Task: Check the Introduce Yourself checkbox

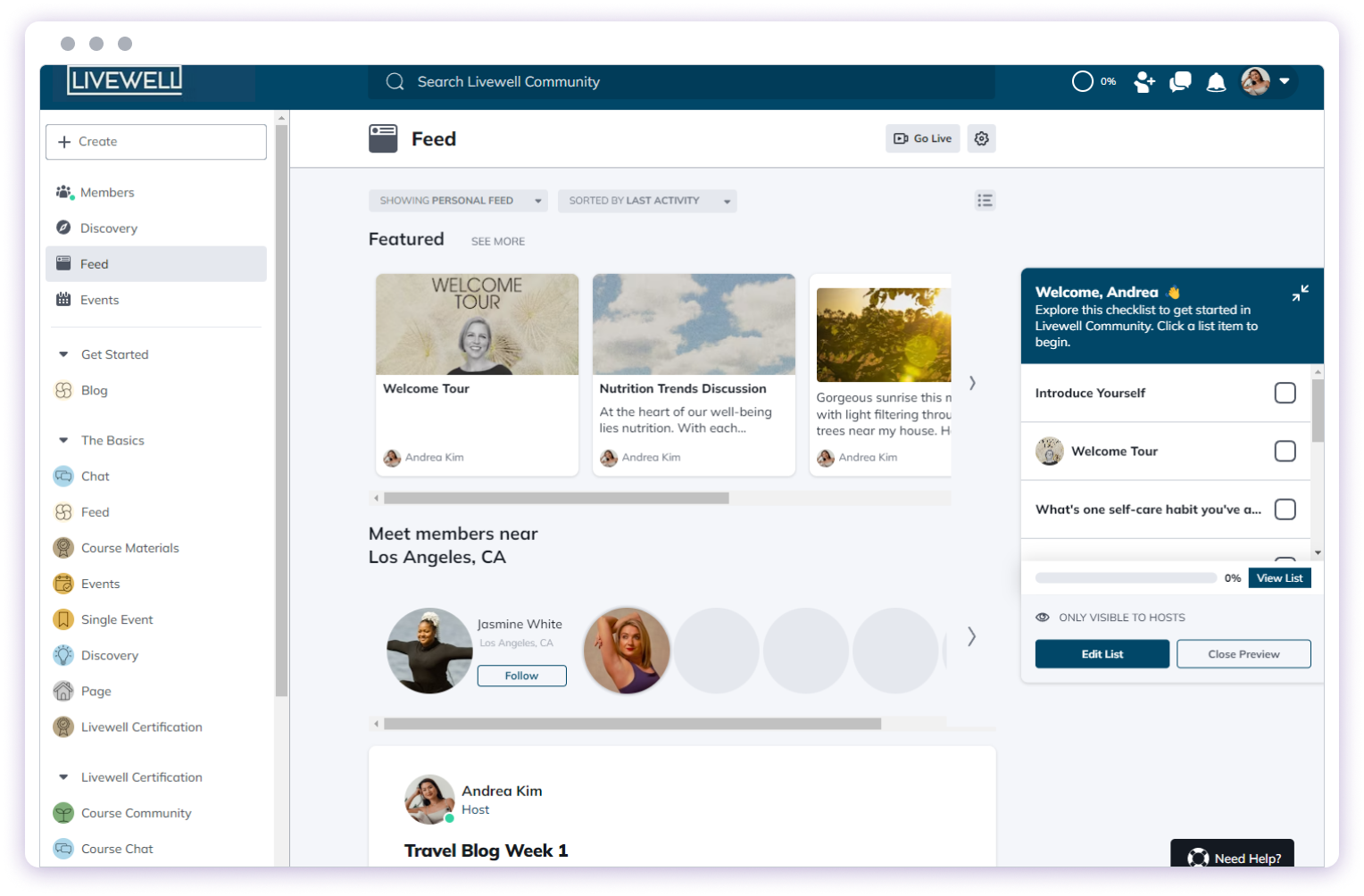Action: [x=1285, y=393]
